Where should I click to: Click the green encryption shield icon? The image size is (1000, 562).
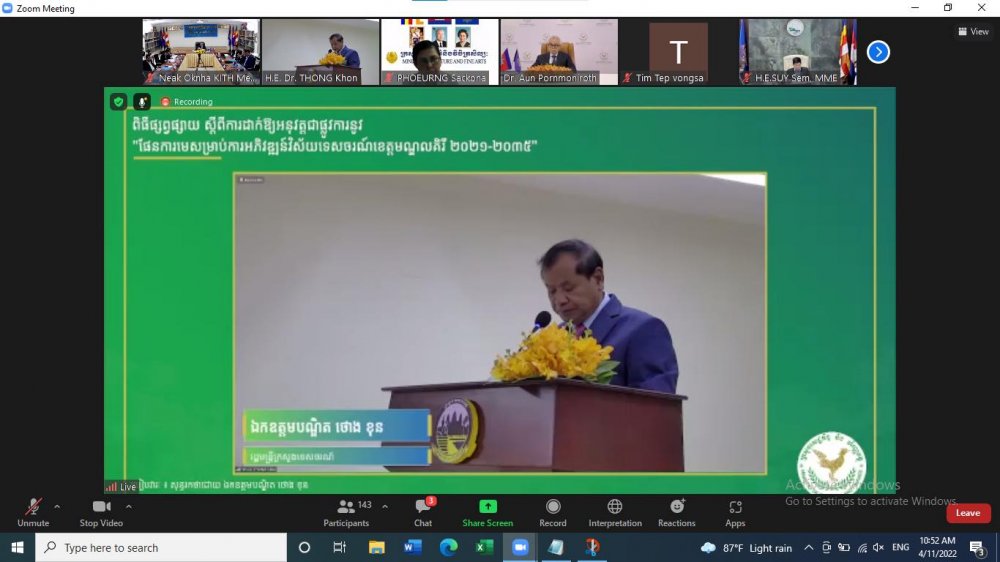coord(118,101)
